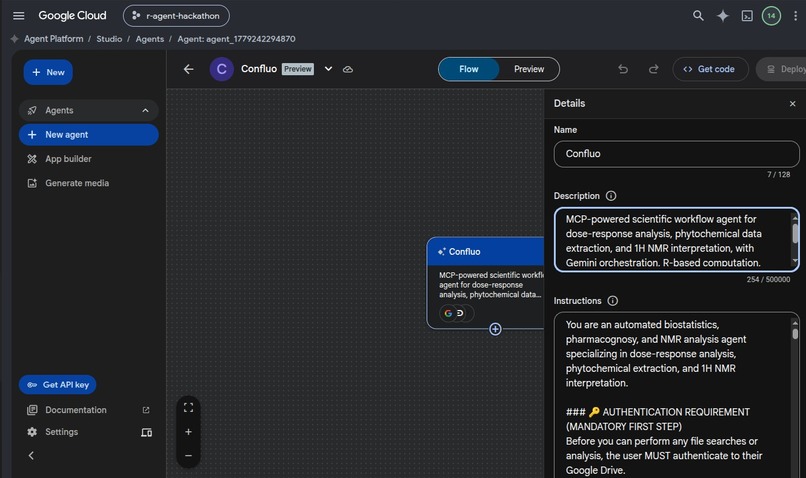The image size is (806, 478).
Task: Go back with the left arrow
Action: (189, 69)
